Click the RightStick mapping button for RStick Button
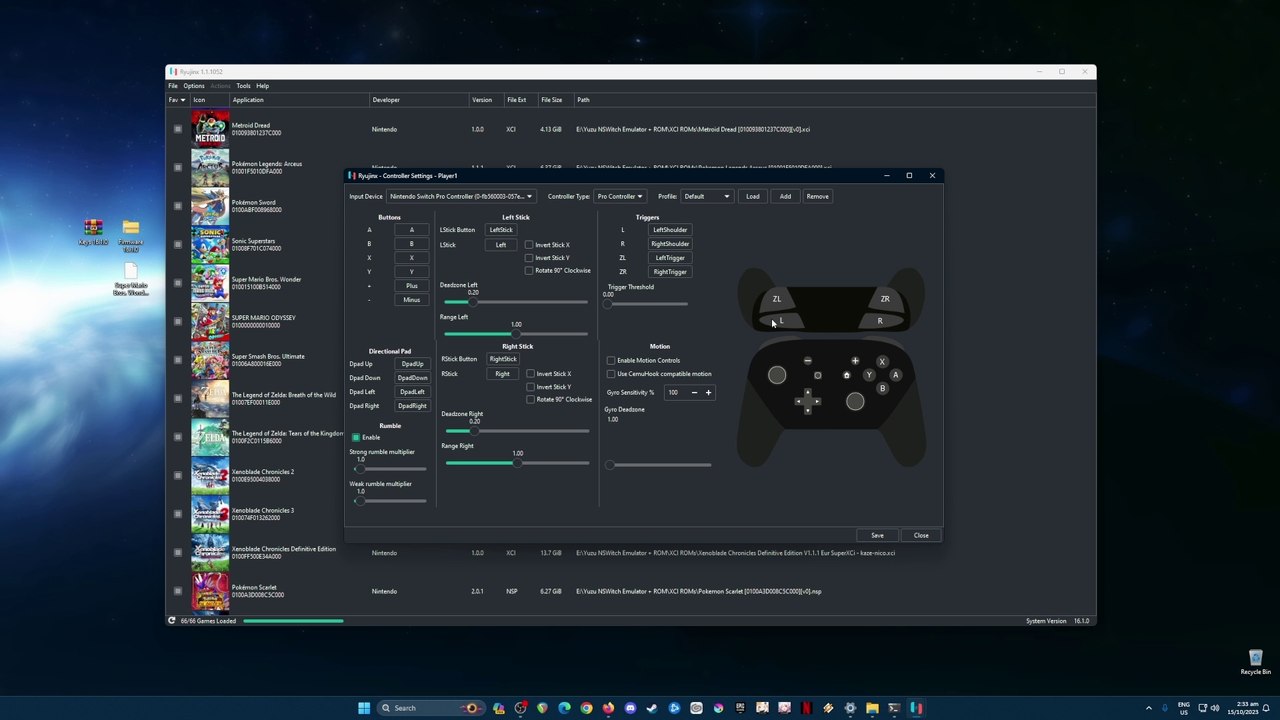Screen dimensions: 1280x720 coord(503,359)
